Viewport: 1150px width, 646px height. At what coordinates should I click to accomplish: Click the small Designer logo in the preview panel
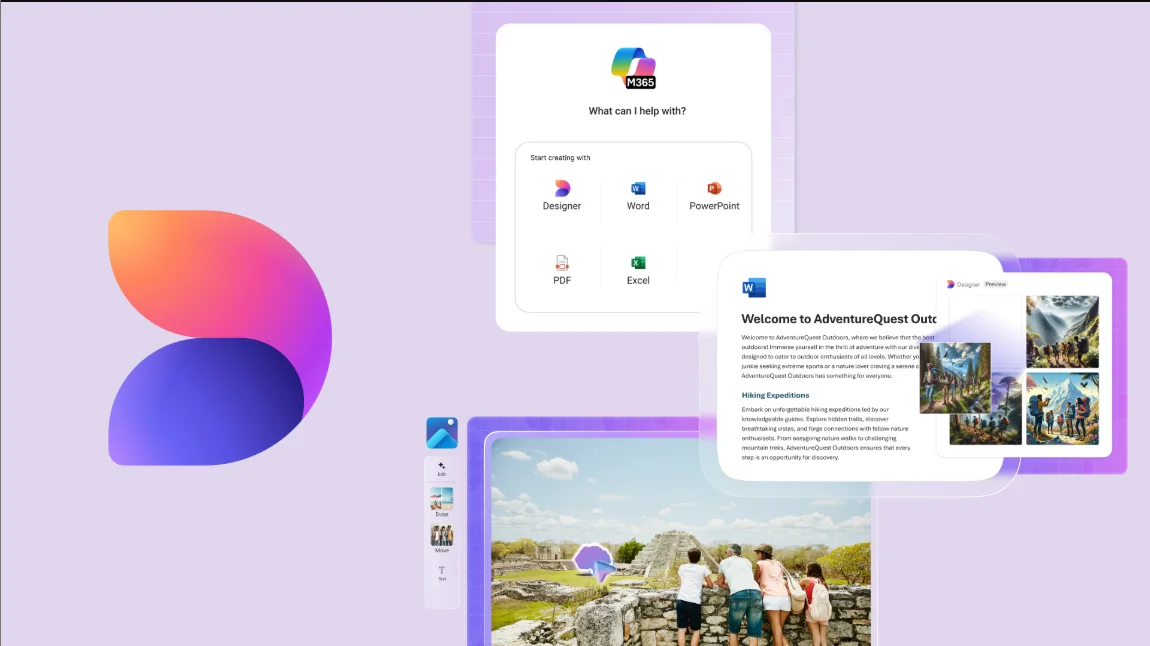coord(951,285)
